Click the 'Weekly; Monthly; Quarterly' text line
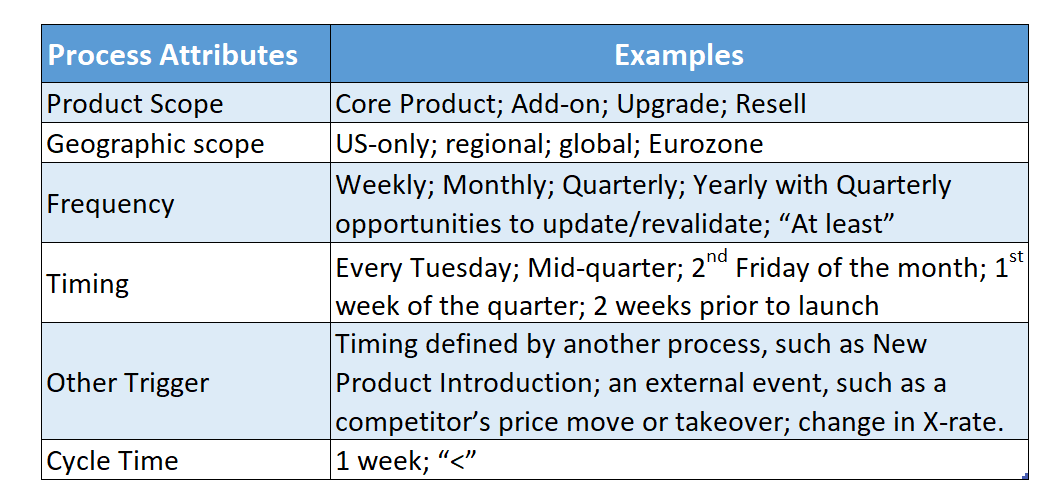The width and height of the screenshot is (1060, 504). (x=643, y=184)
